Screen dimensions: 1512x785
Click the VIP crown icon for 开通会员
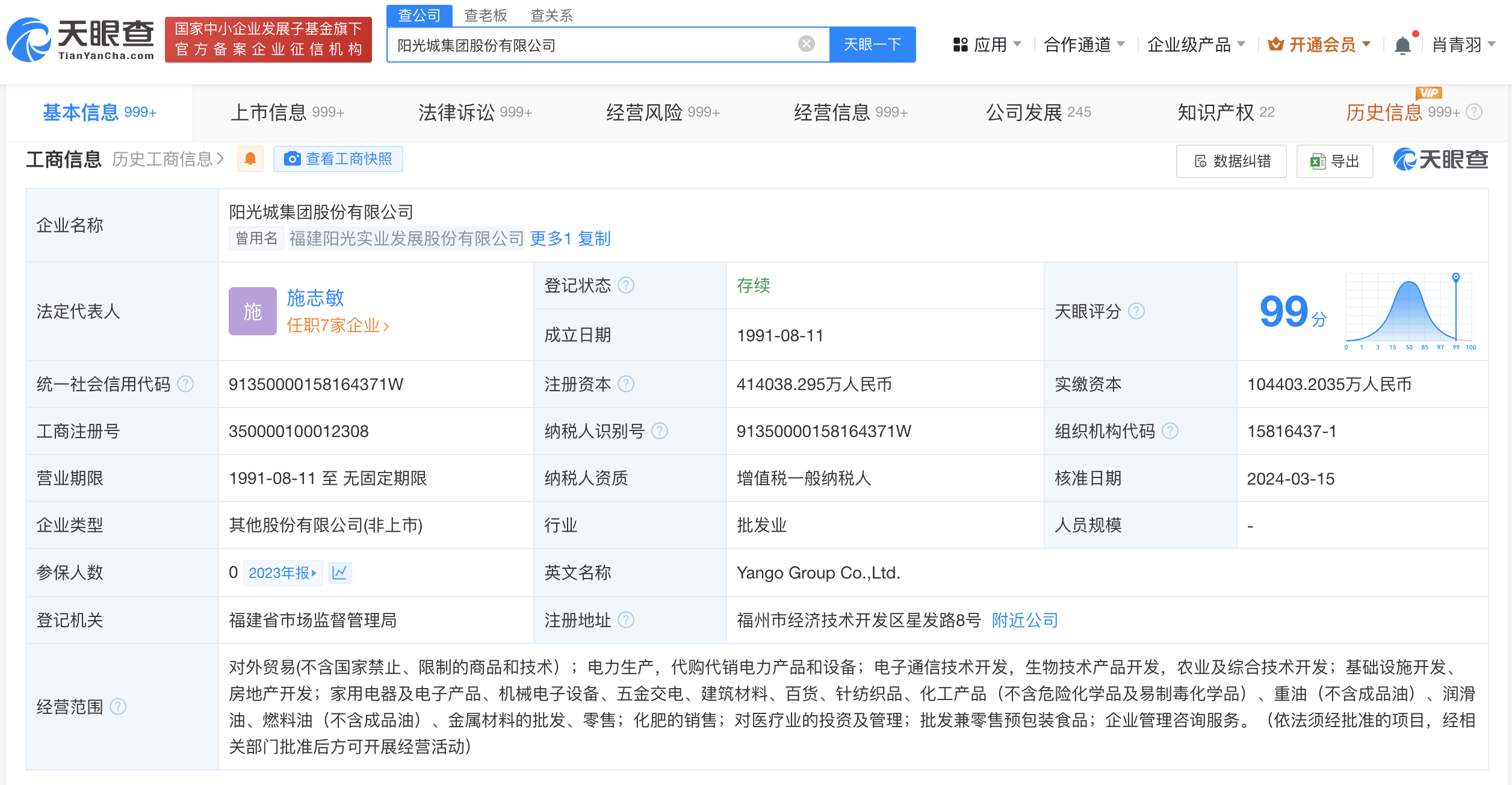(x=1277, y=44)
